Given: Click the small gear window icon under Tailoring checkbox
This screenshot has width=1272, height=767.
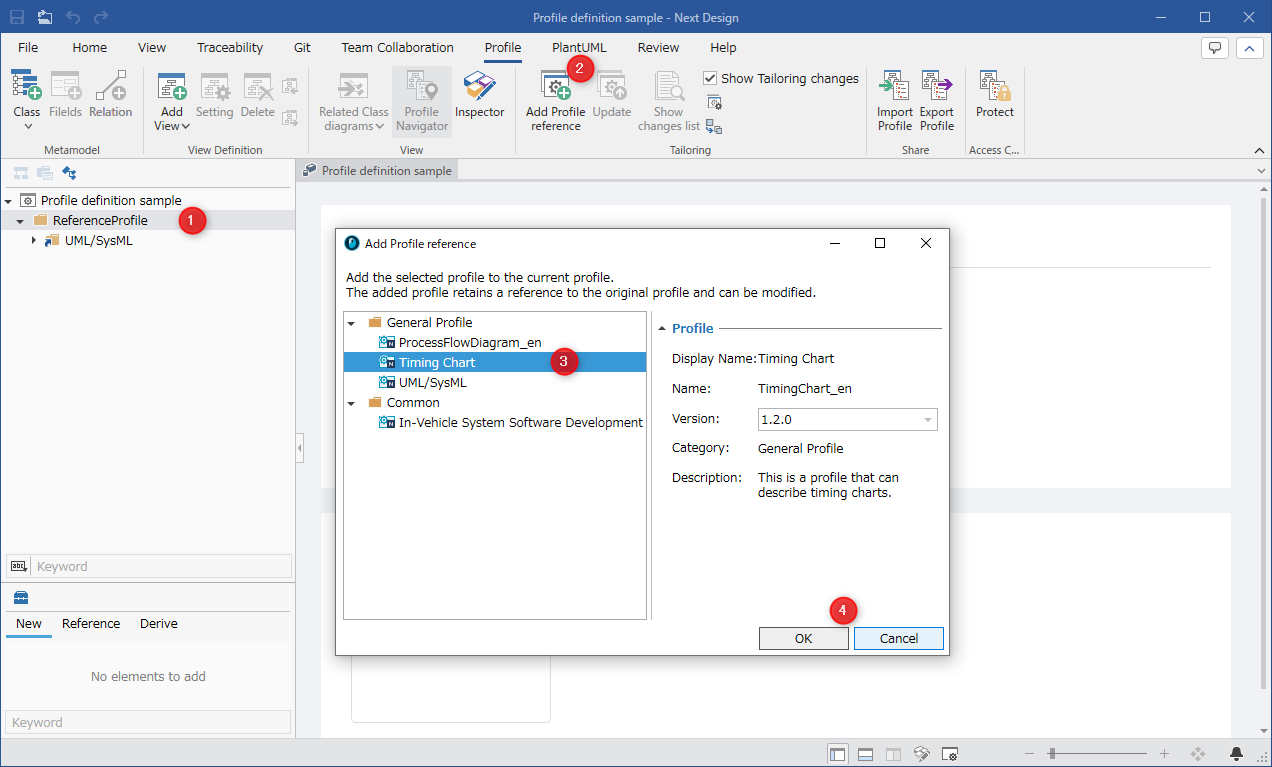Looking at the screenshot, I should (714, 102).
